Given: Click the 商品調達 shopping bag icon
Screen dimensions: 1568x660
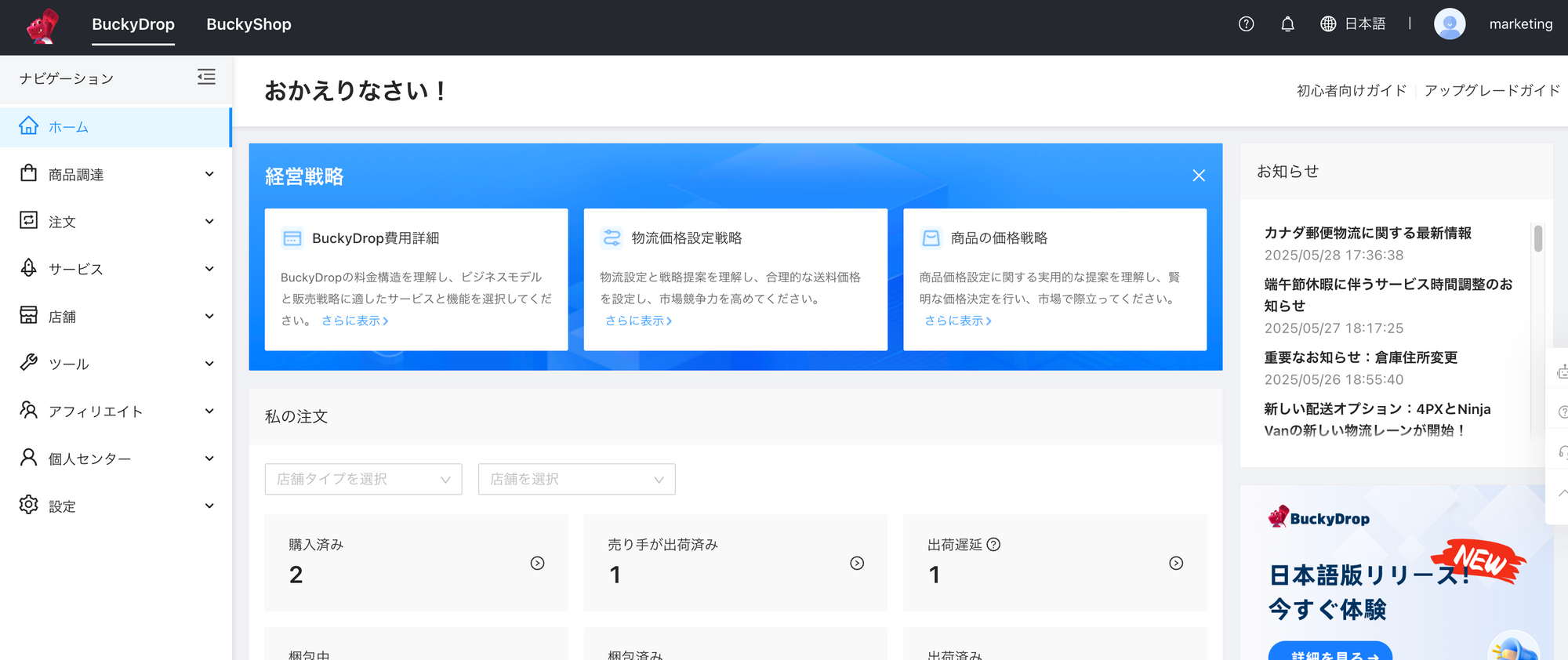Looking at the screenshot, I should pyautogui.click(x=29, y=173).
